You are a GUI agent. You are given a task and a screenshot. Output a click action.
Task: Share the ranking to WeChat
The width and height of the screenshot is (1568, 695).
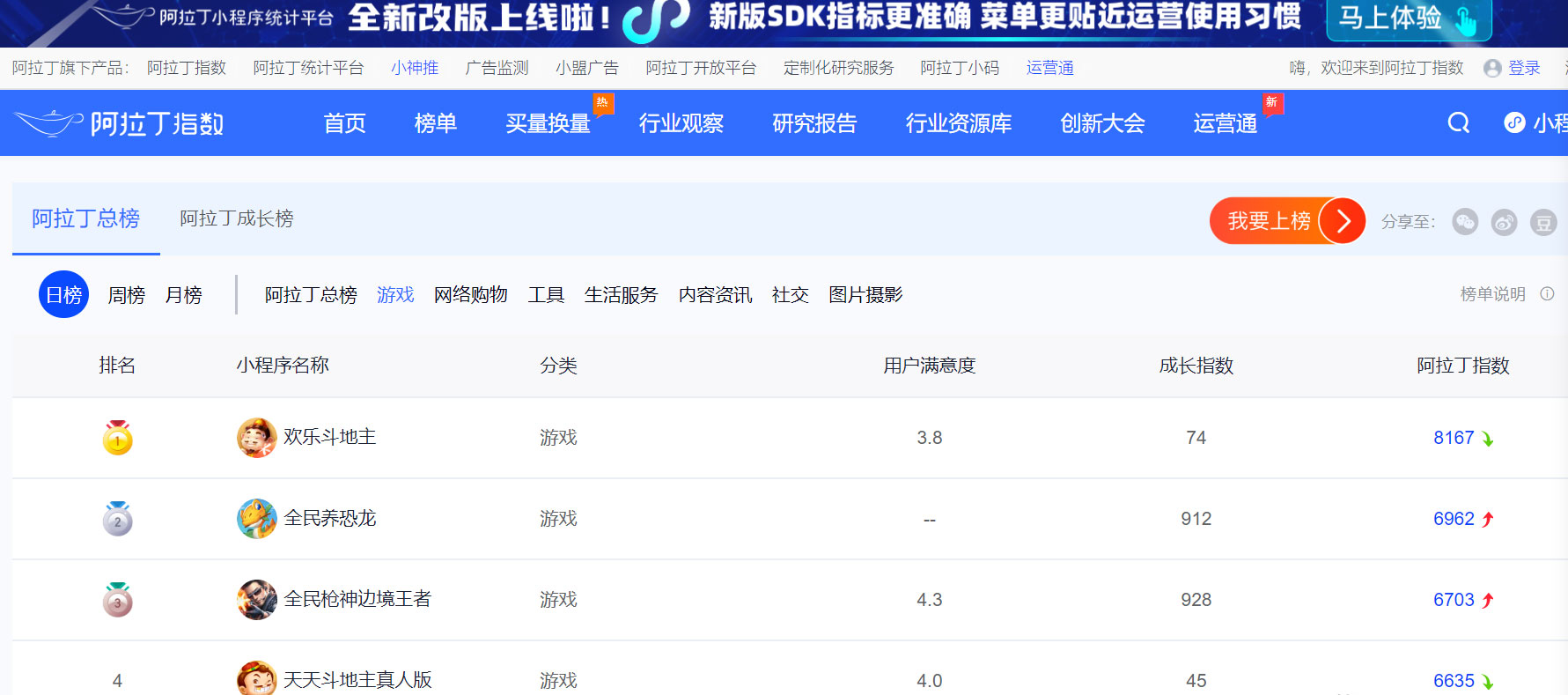coord(1465,222)
